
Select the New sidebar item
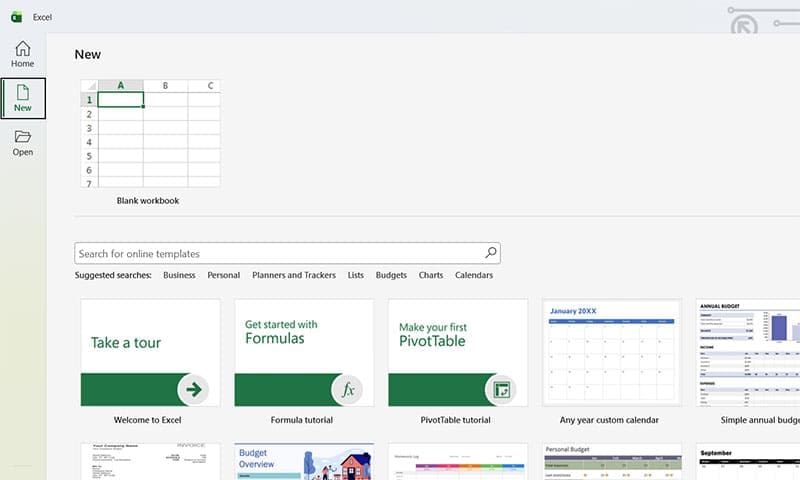23,98
